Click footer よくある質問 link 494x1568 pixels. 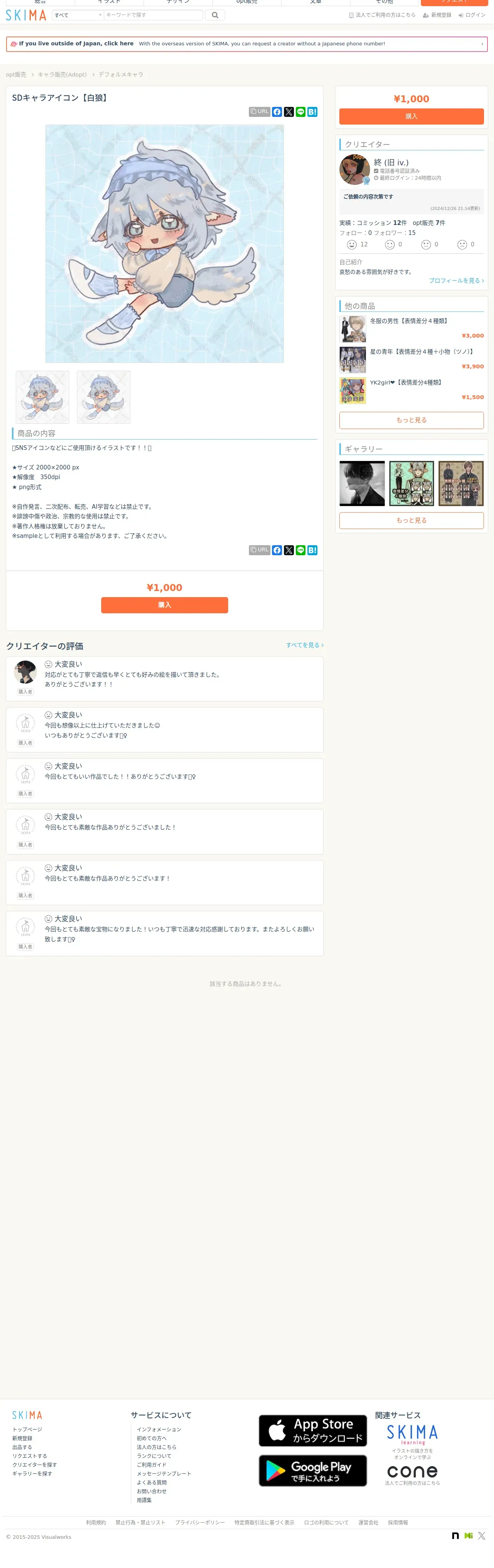152,1482
